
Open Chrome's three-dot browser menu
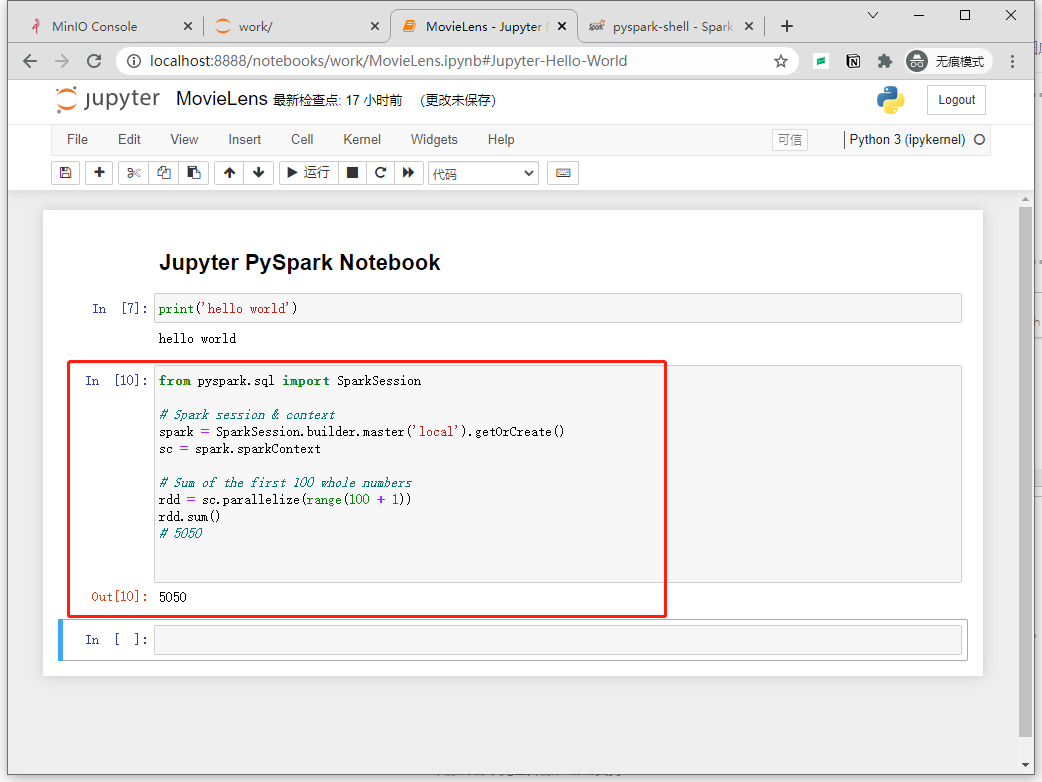click(1013, 60)
